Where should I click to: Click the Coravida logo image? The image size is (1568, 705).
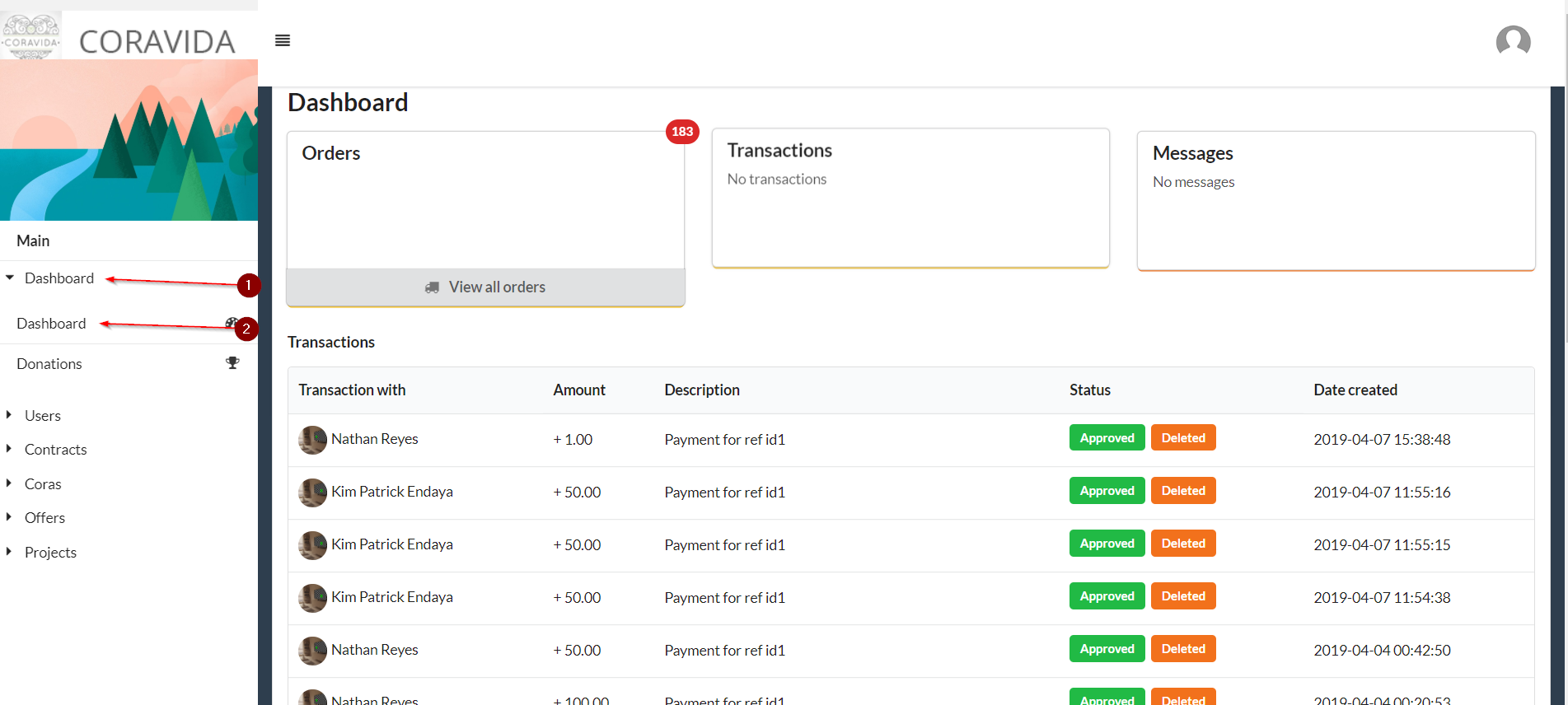tap(31, 35)
